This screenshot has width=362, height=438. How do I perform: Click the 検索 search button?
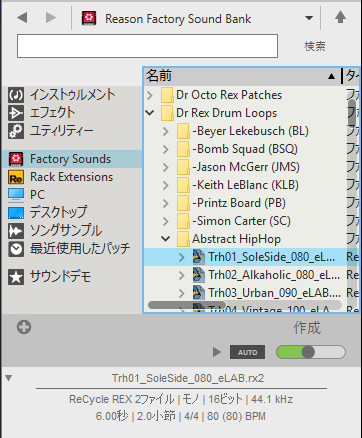pyautogui.click(x=315, y=46)
